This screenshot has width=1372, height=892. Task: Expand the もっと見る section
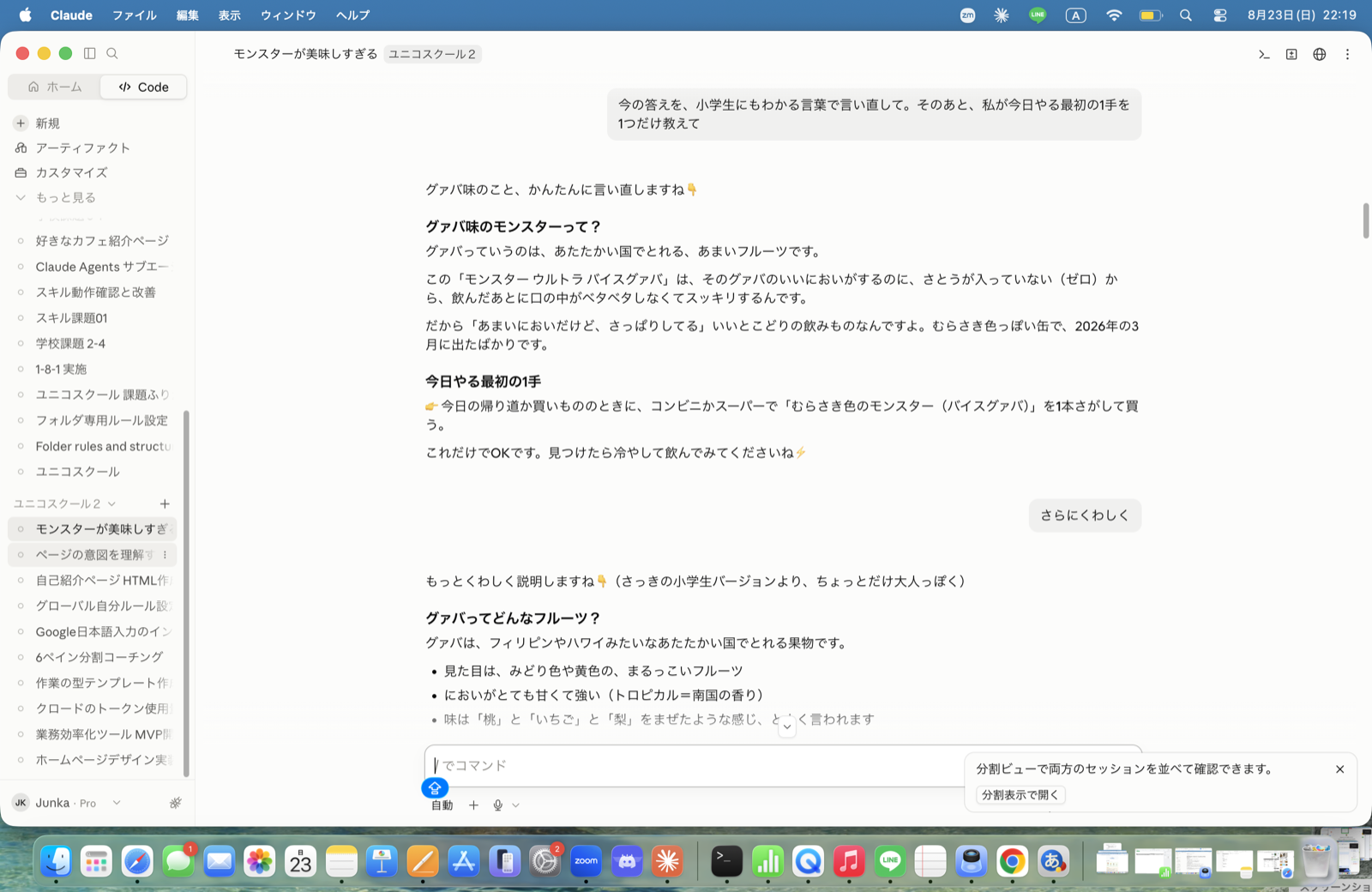(x=56, y=197)
